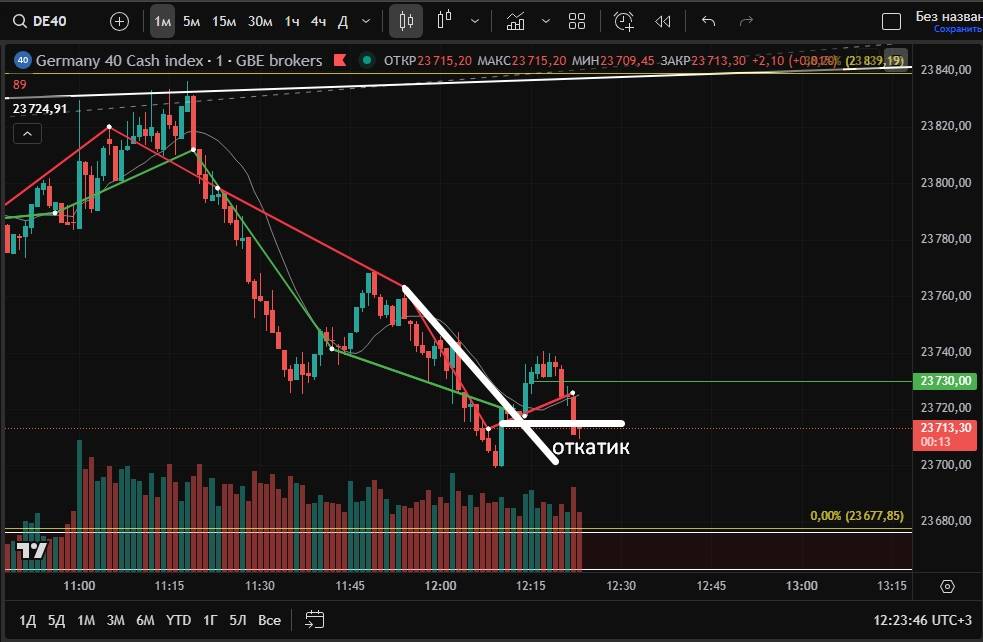Open the Indicators panel icon

pyautogui.click(x=516, y=21)
